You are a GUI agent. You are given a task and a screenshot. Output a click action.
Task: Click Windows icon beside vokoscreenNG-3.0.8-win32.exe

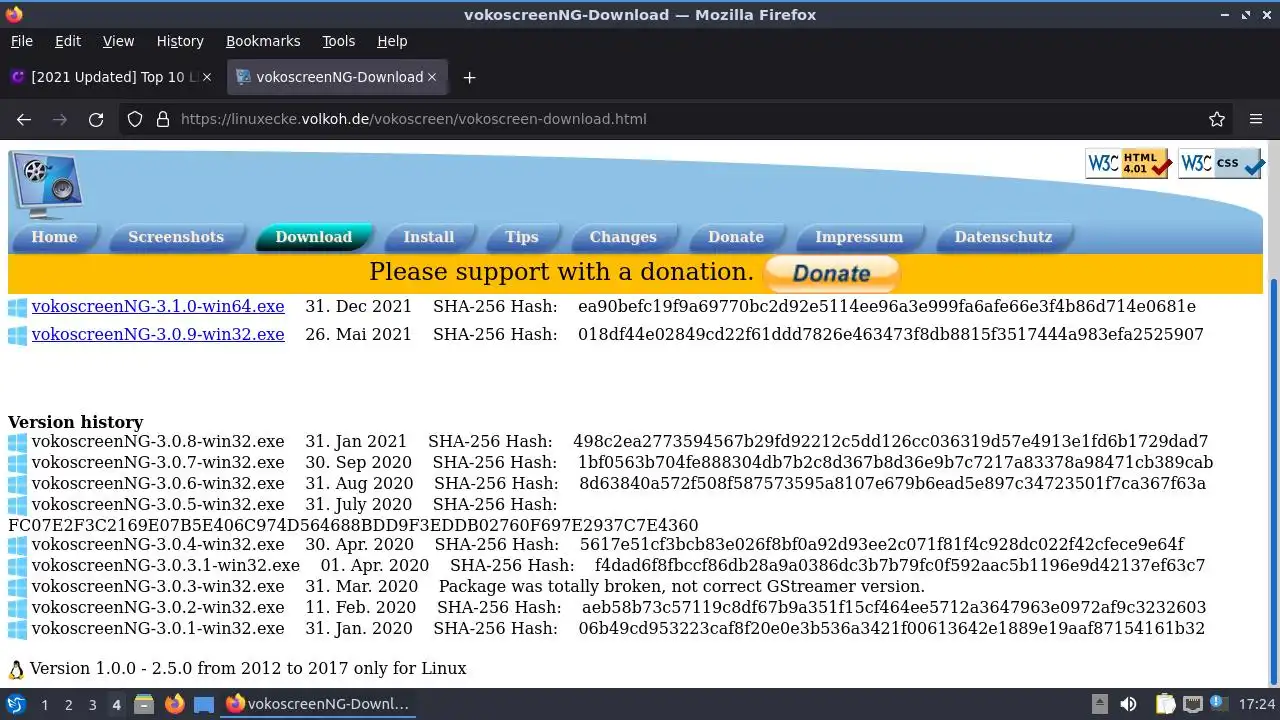18,442
